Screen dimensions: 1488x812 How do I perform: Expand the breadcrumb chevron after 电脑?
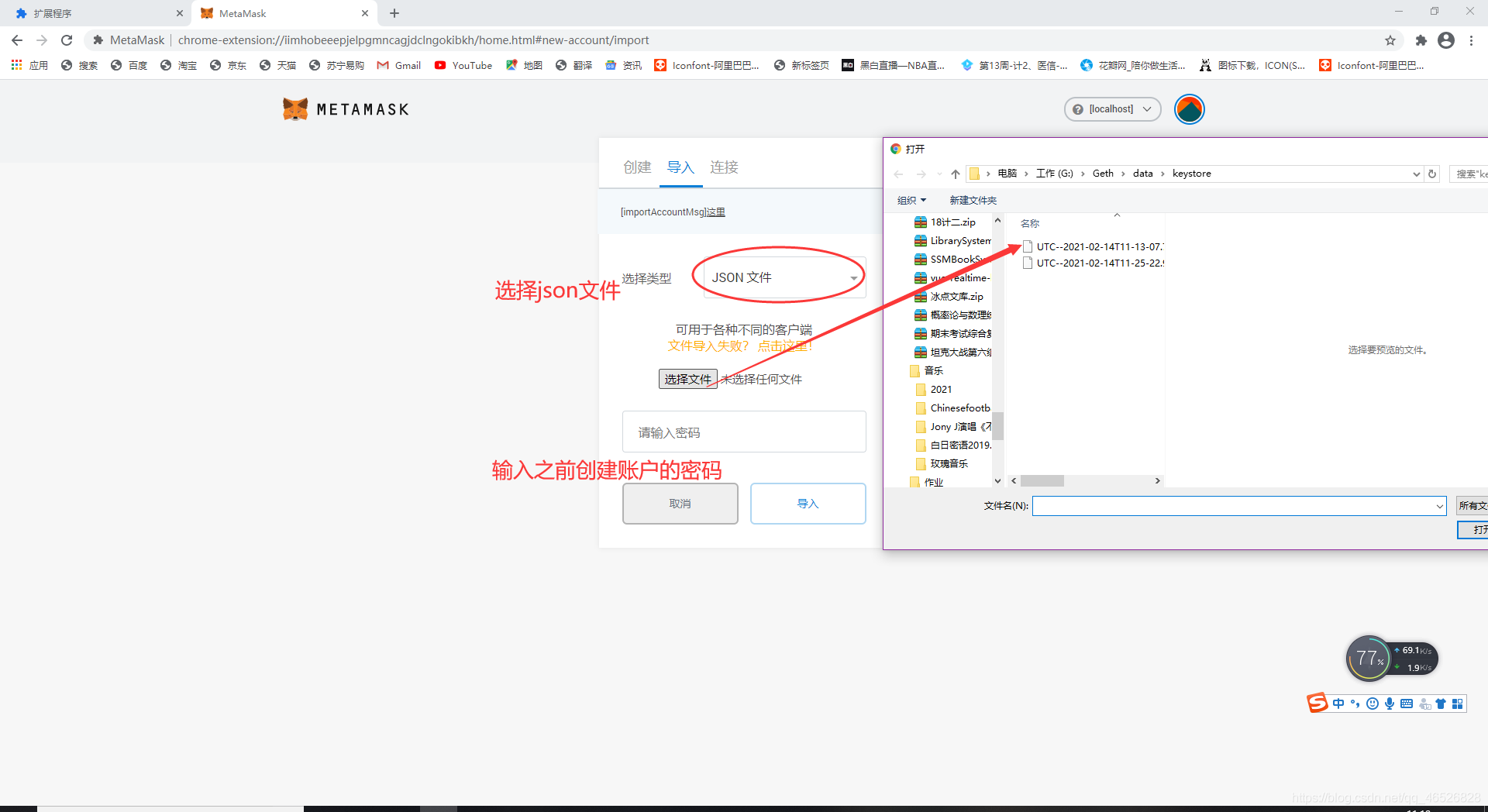pyautogui.click(x=1026, y=174)
